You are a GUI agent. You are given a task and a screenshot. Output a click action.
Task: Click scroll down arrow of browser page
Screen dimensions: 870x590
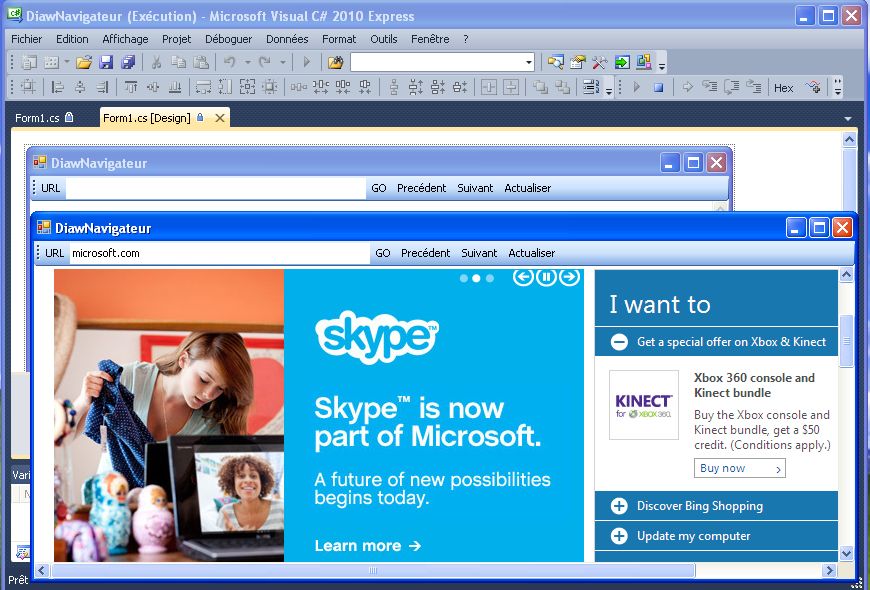point(847,553)
